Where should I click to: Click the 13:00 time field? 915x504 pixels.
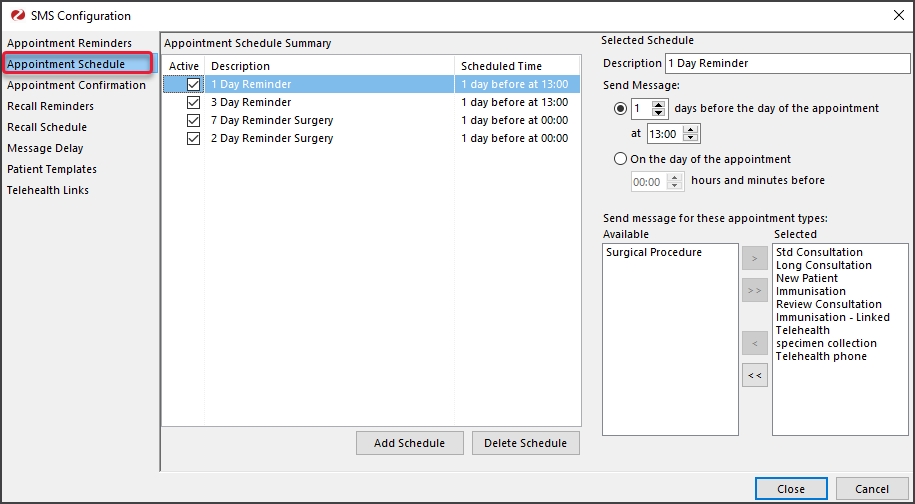tap(666, 134)
